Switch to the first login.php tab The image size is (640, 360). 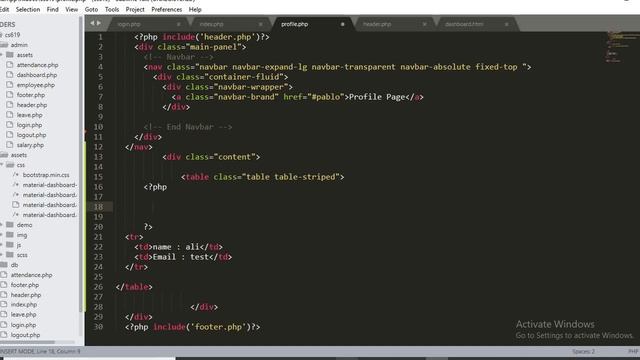click(129, 24)
